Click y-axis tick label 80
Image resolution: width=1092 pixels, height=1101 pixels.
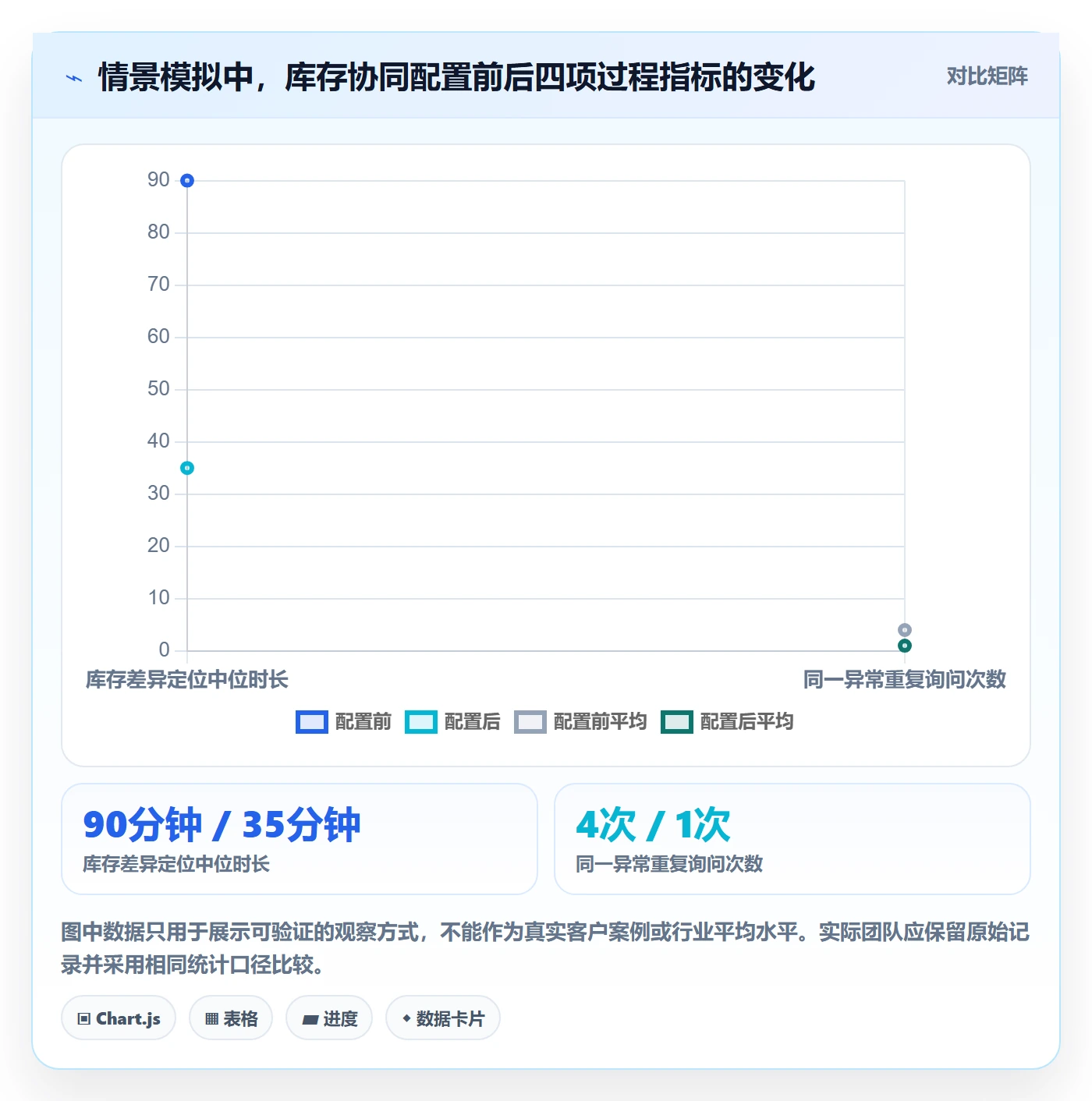click(158, 232)
